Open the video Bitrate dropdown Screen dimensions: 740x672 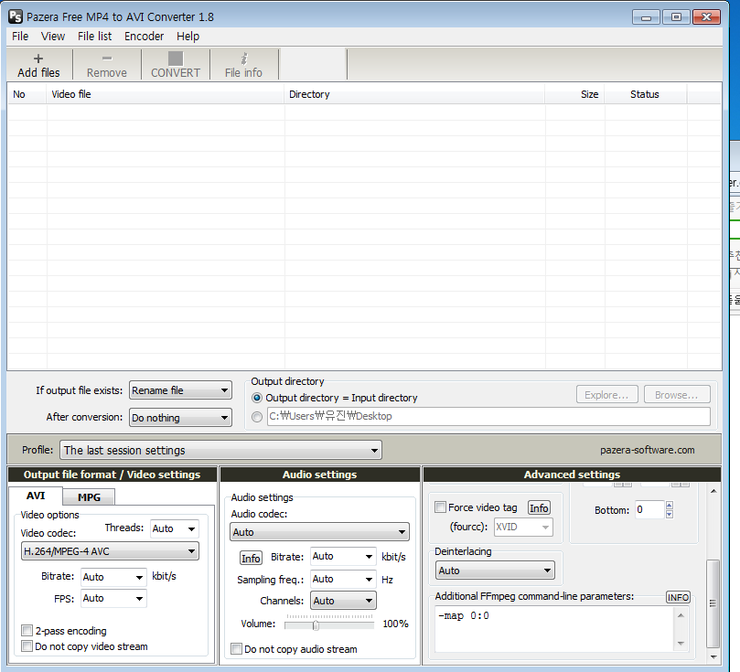point(113,577)
